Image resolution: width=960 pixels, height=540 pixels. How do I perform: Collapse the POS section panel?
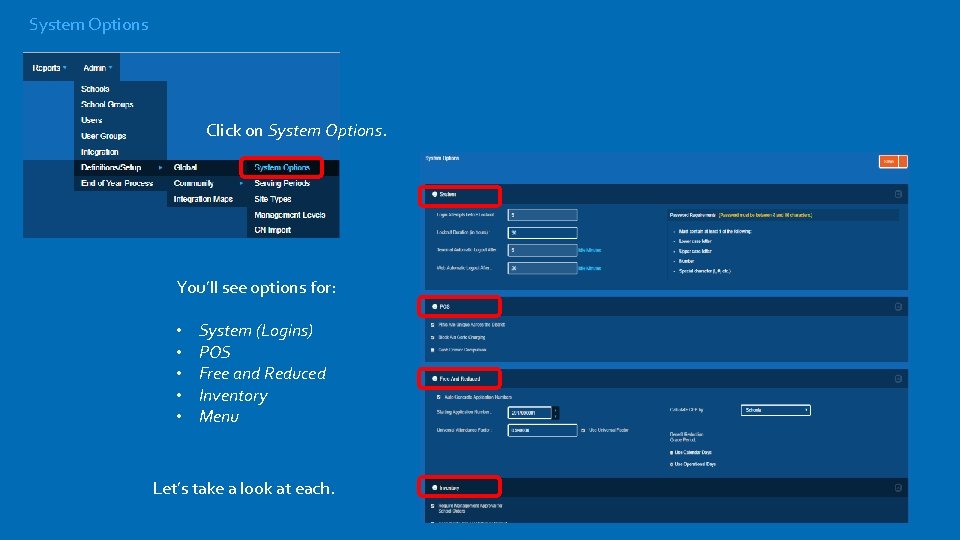tap(898, 307)
